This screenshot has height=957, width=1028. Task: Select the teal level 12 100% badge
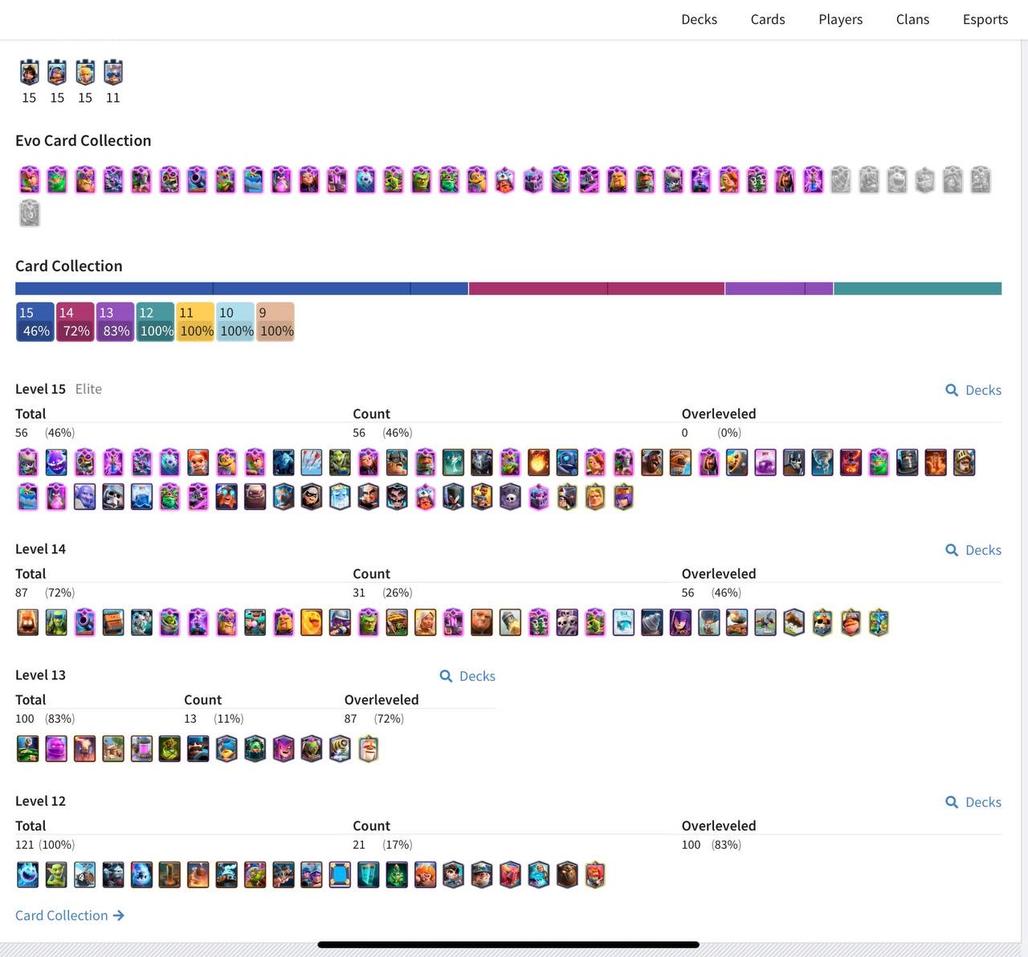[155, 322]
